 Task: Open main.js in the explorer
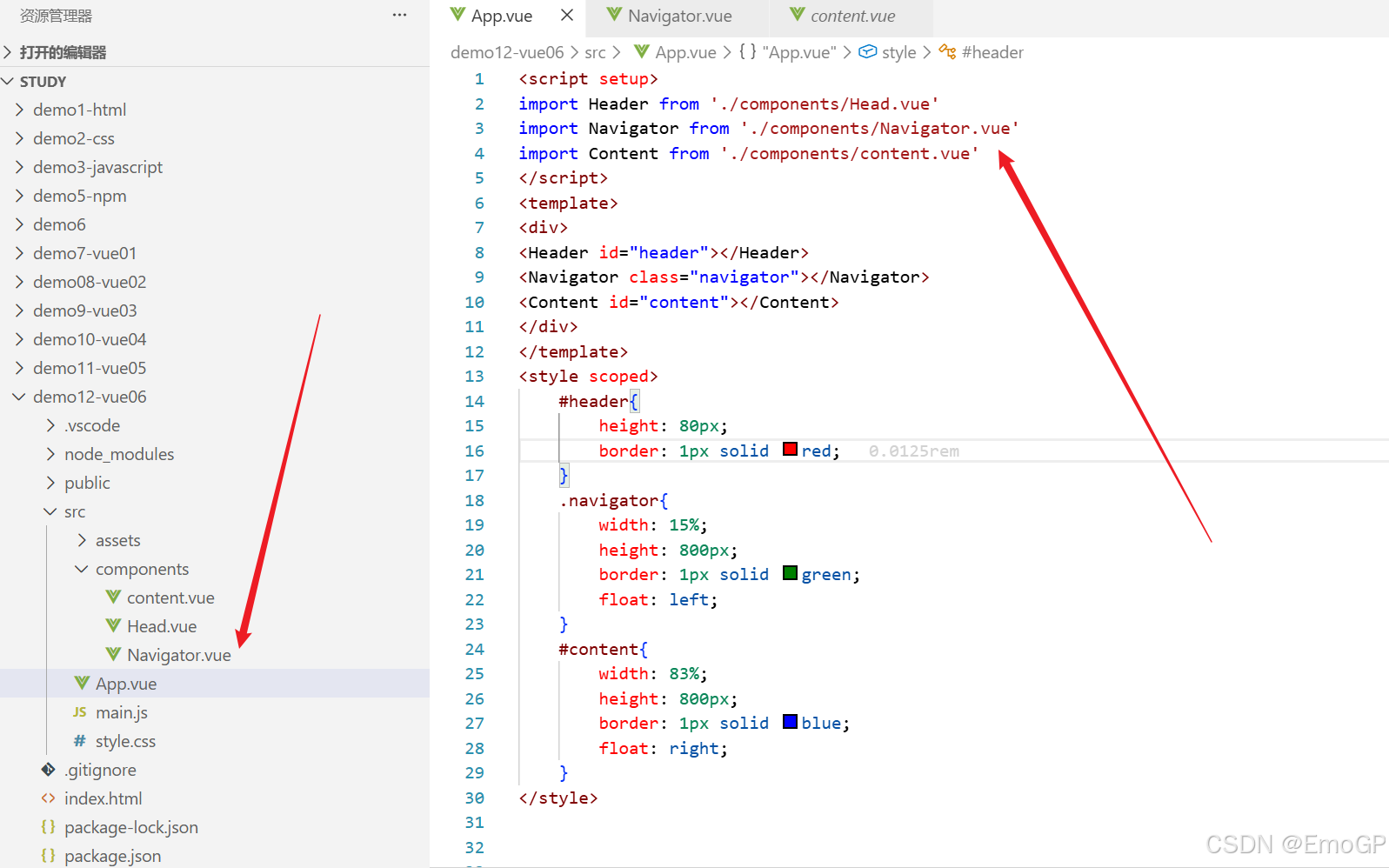click(122, 712)
